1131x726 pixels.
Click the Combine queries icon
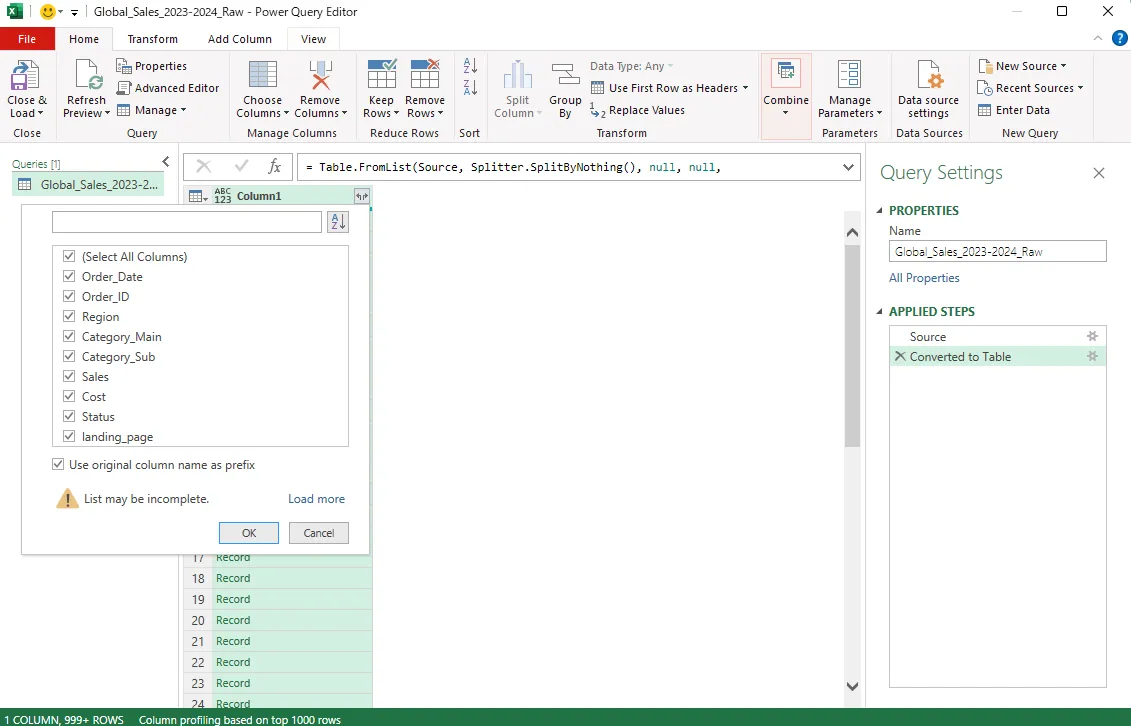(785, 76)
